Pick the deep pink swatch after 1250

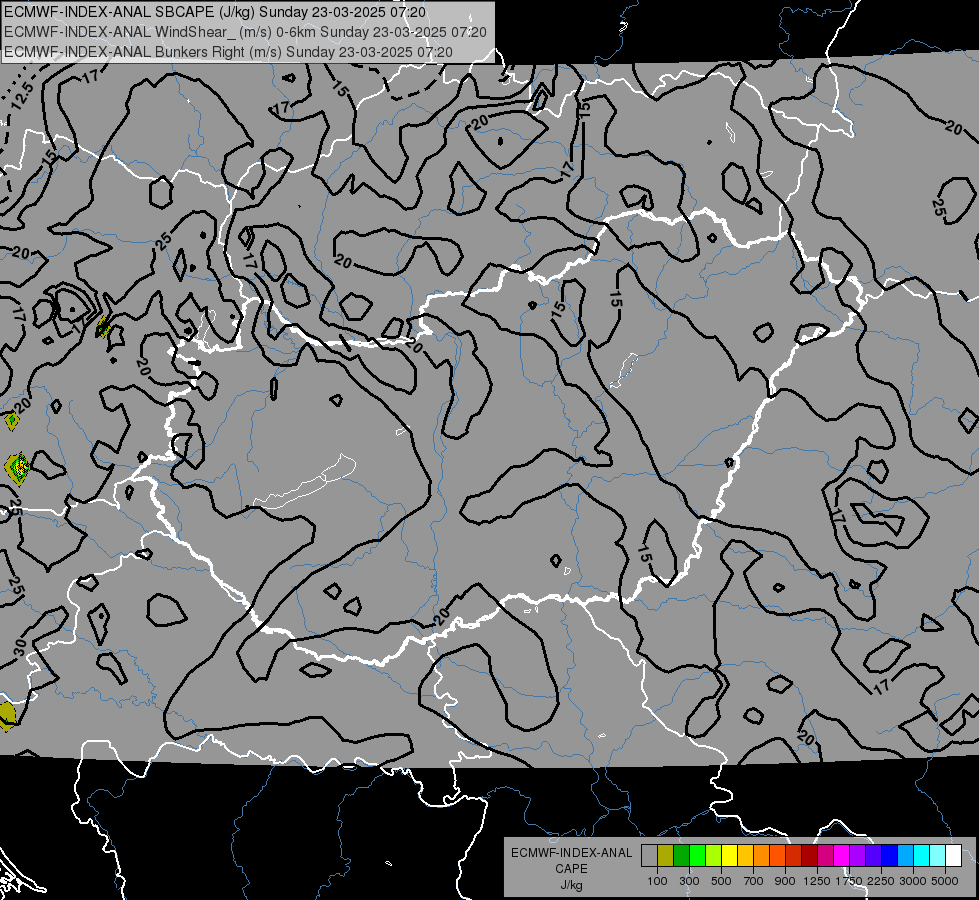825,856
